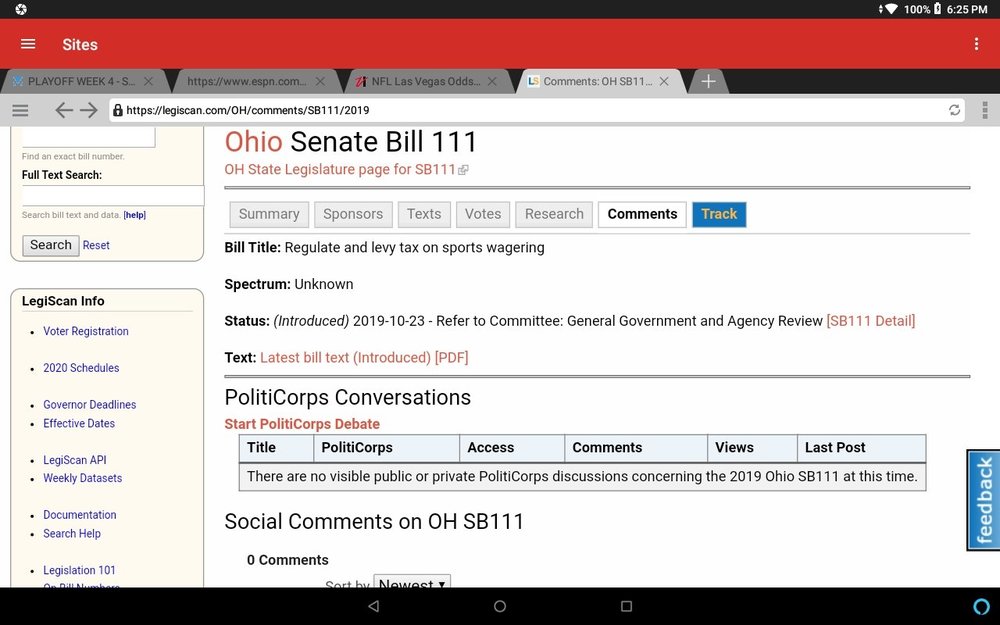Open the search help link
This screenshot has width=1000, height=625.
[x=72, y=534]
